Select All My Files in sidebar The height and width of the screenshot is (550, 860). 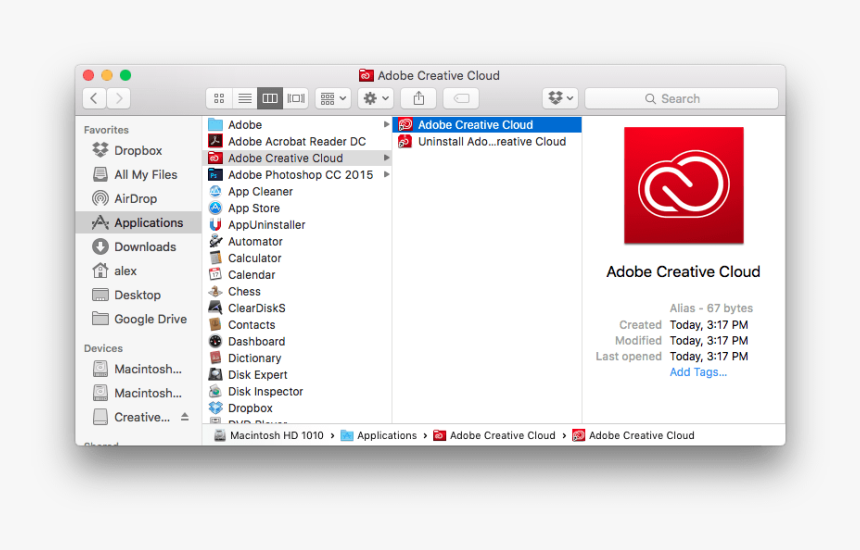tap(138, 174)
